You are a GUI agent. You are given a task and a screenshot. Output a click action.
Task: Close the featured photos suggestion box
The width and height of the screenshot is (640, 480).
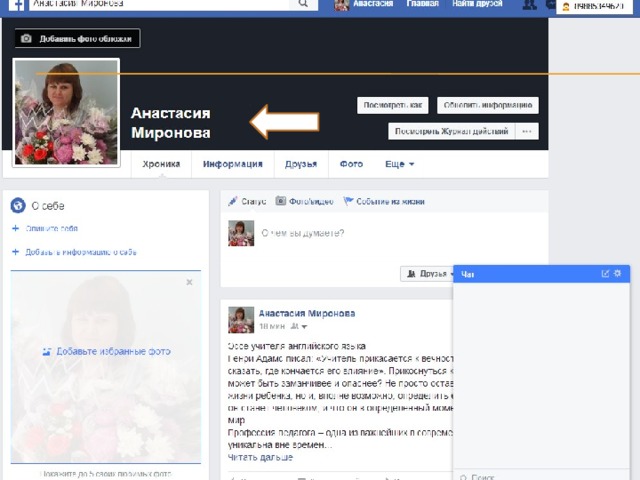189,283
